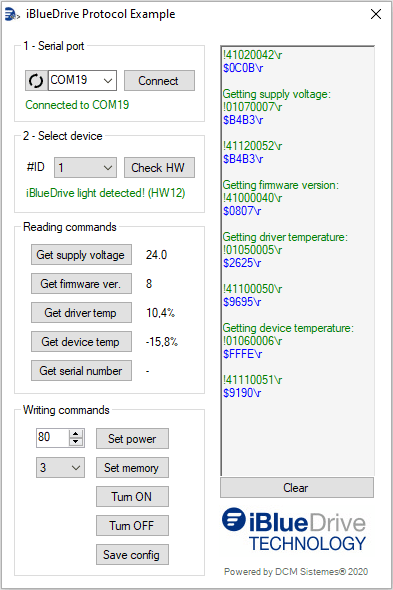The height and width of the screenshot is (590, 393).
Task: Open the memory slot dropdown showing 3
Action: coord(60,467)
